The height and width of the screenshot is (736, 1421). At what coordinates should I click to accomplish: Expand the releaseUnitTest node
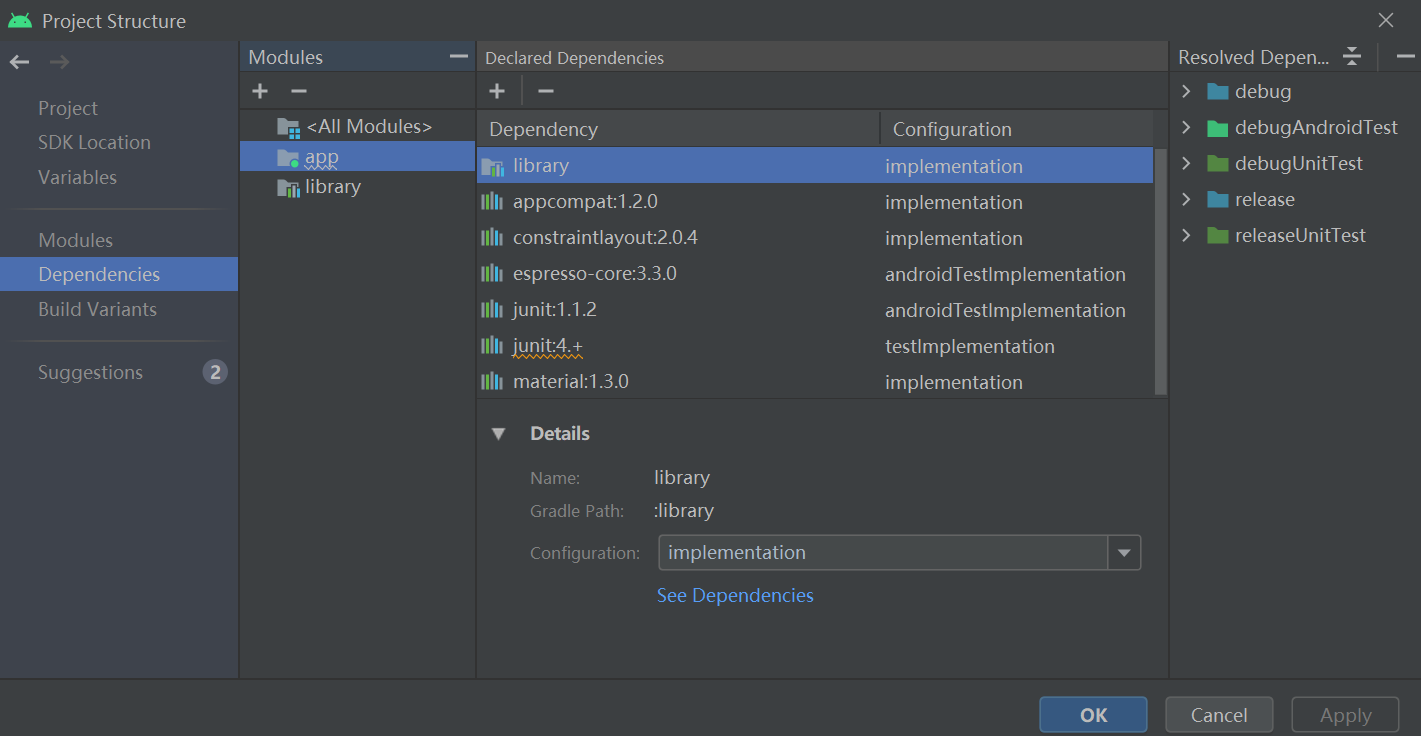click(x=1186, y=235)
